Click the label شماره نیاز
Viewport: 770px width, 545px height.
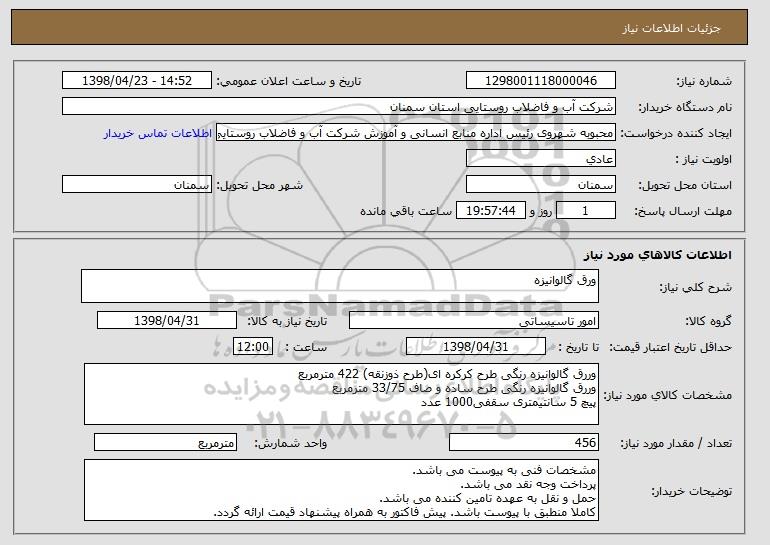[704, 81]
